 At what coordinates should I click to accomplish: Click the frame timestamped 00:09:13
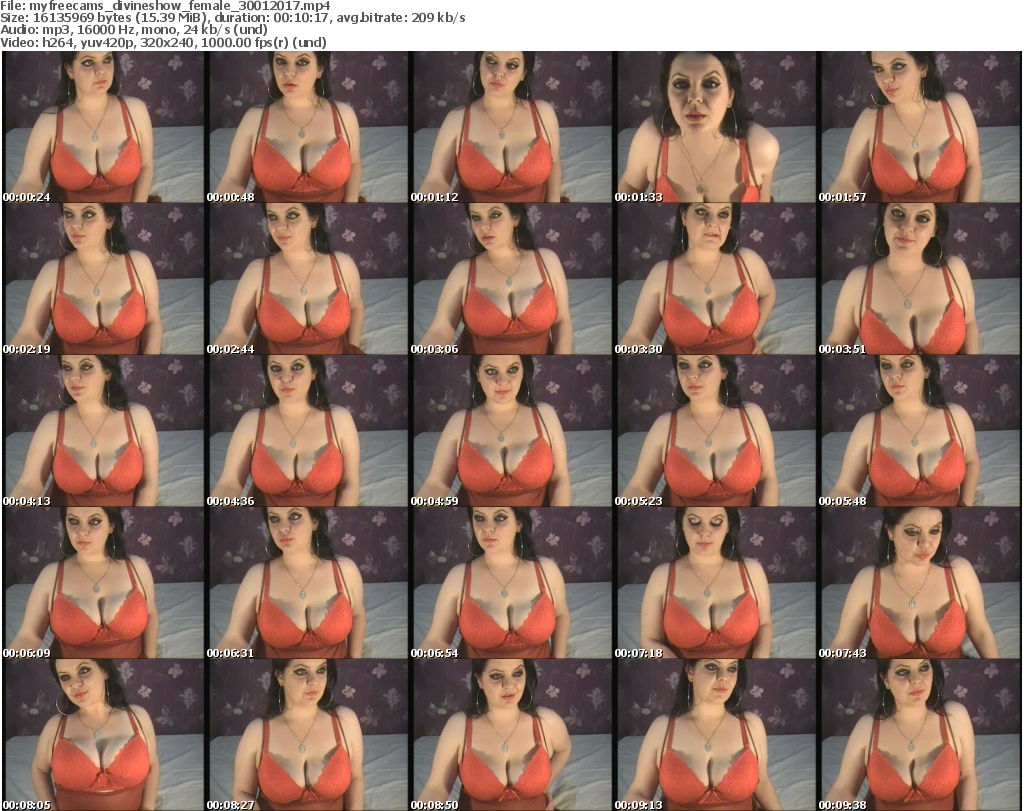tap(715, 735)
